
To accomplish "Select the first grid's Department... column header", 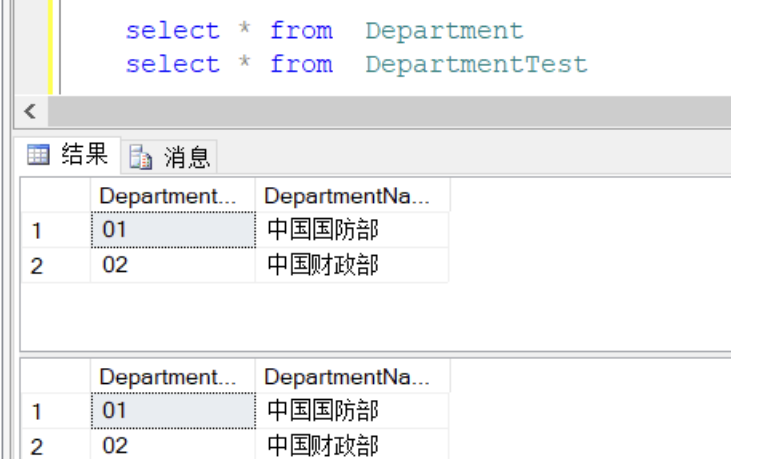I will coord(172,196).
